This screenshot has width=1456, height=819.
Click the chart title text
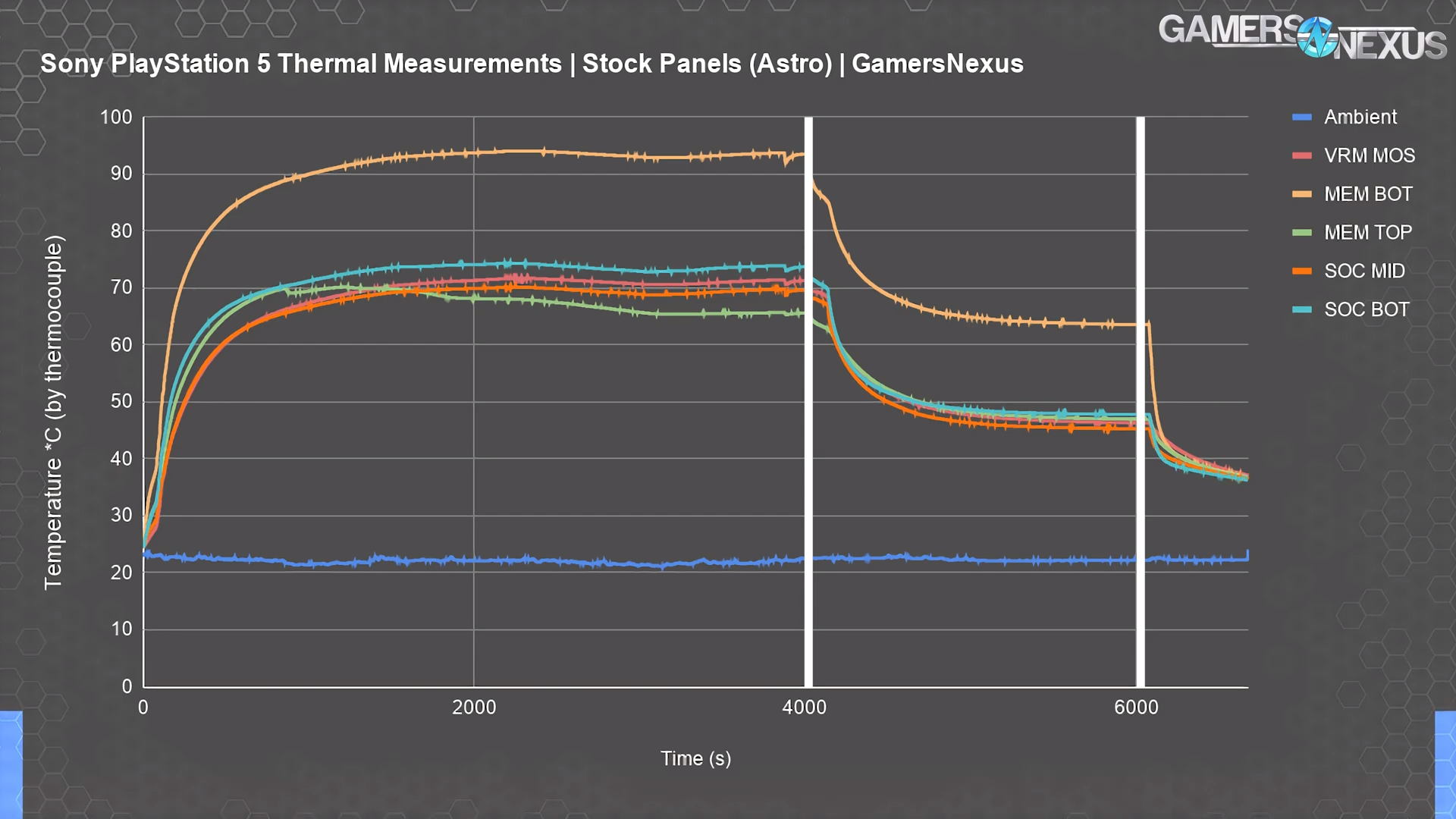tap(532, 64)
